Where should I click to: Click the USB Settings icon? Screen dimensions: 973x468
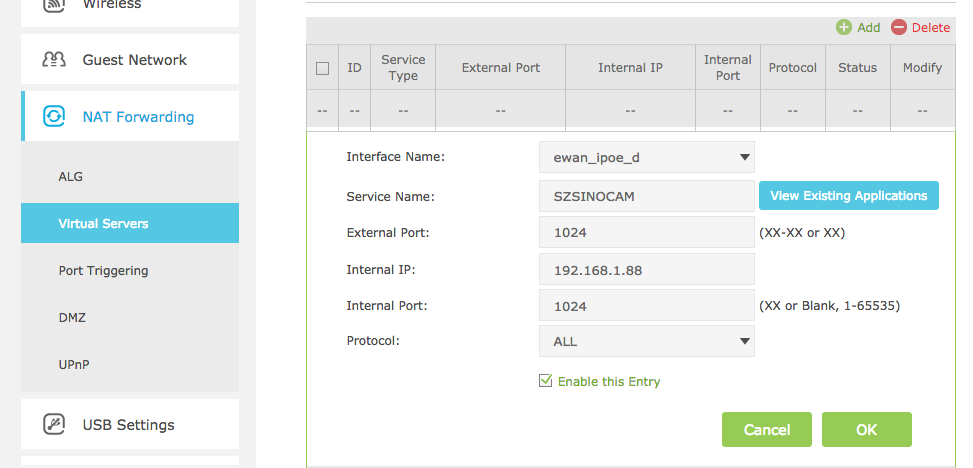[54, 425]
